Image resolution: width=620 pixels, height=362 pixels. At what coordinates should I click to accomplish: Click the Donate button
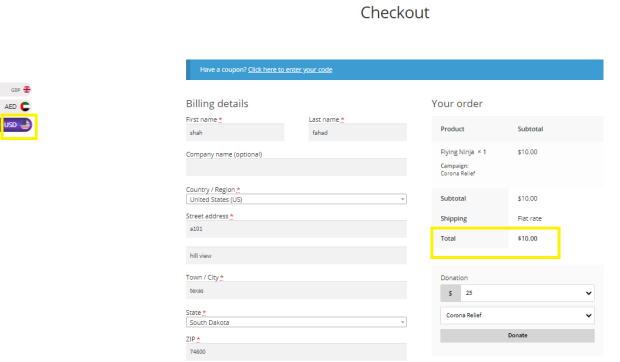tap(517, 336)
